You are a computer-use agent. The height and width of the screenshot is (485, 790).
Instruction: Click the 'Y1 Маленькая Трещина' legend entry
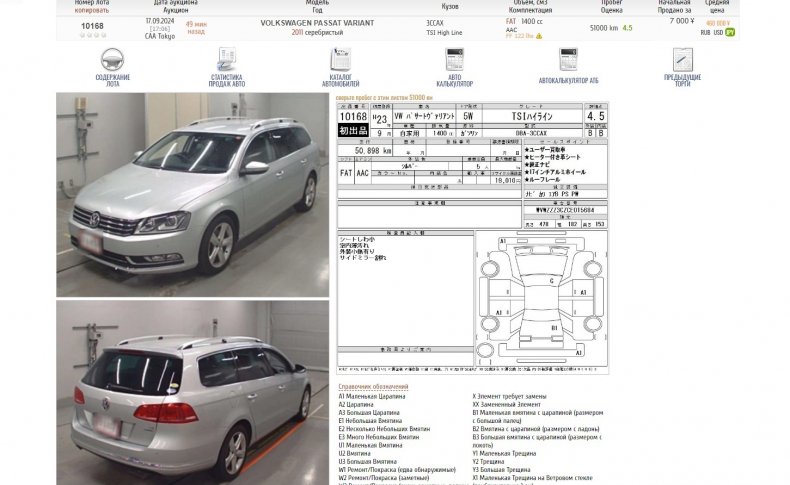(x=504, y=453)
